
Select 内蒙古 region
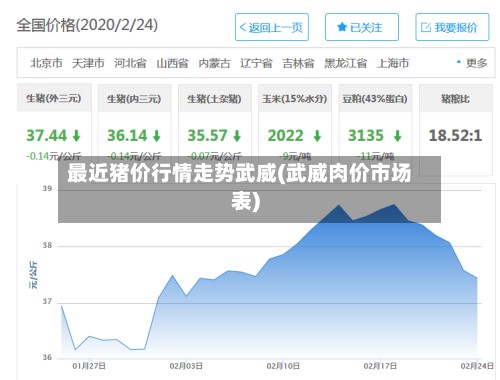214,63
